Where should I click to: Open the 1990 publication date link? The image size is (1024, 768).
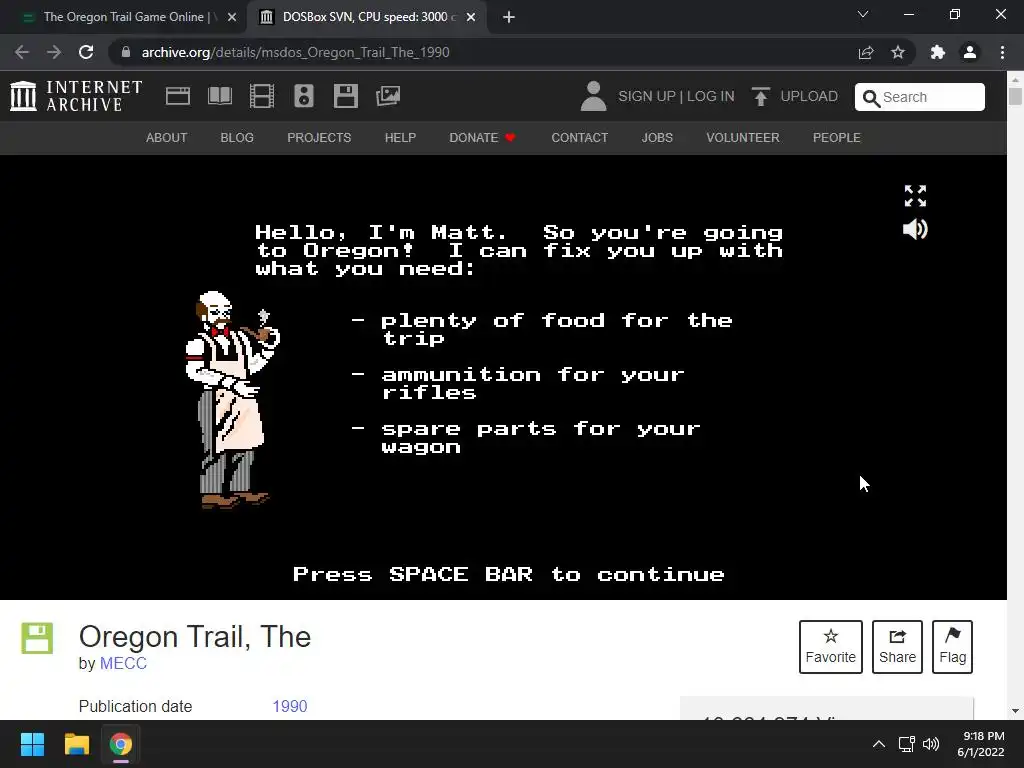click(289, 707)
